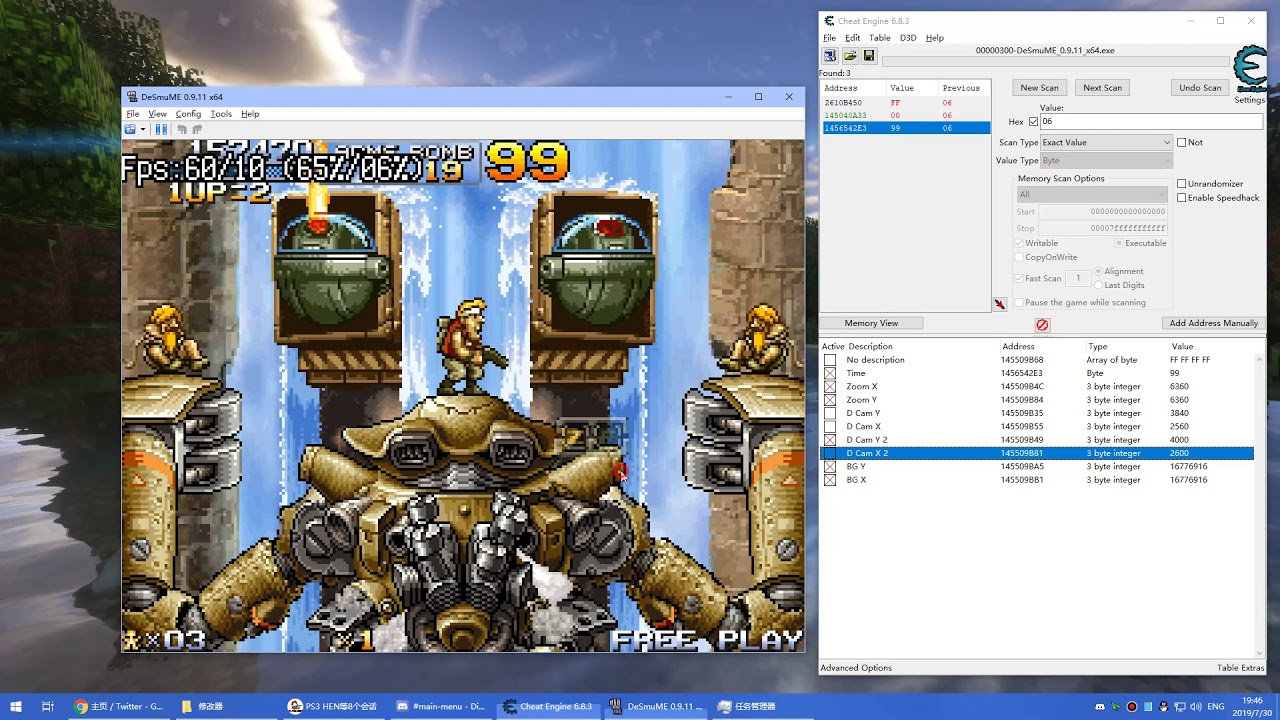This screenshot has height=720, width=1280.
Task: Toggle active box for No description entry
Action: click(x=830, y=360)
